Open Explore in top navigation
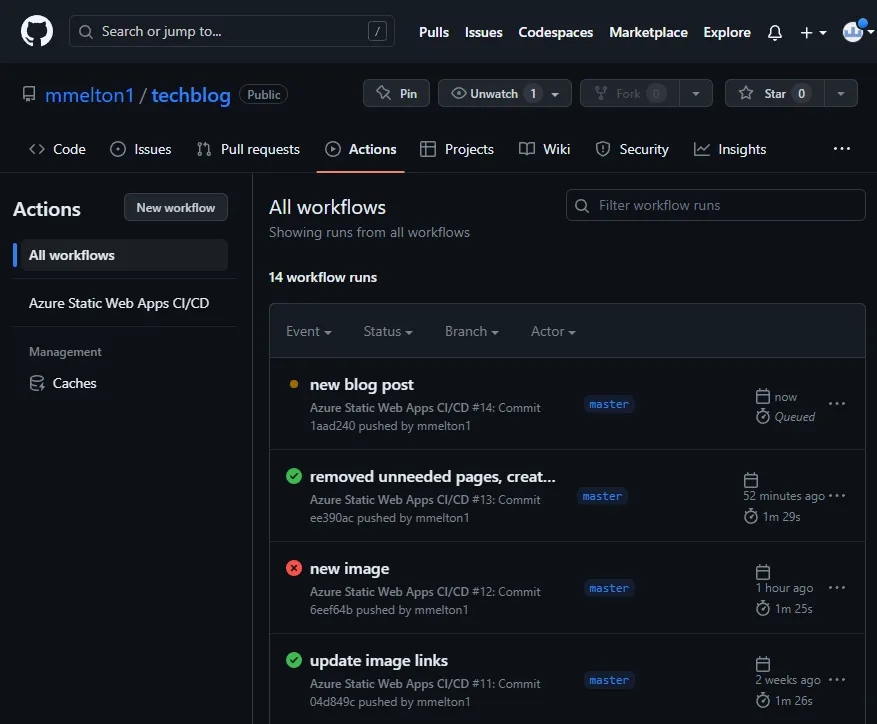 pyautogui.click(x=727, y=32)
